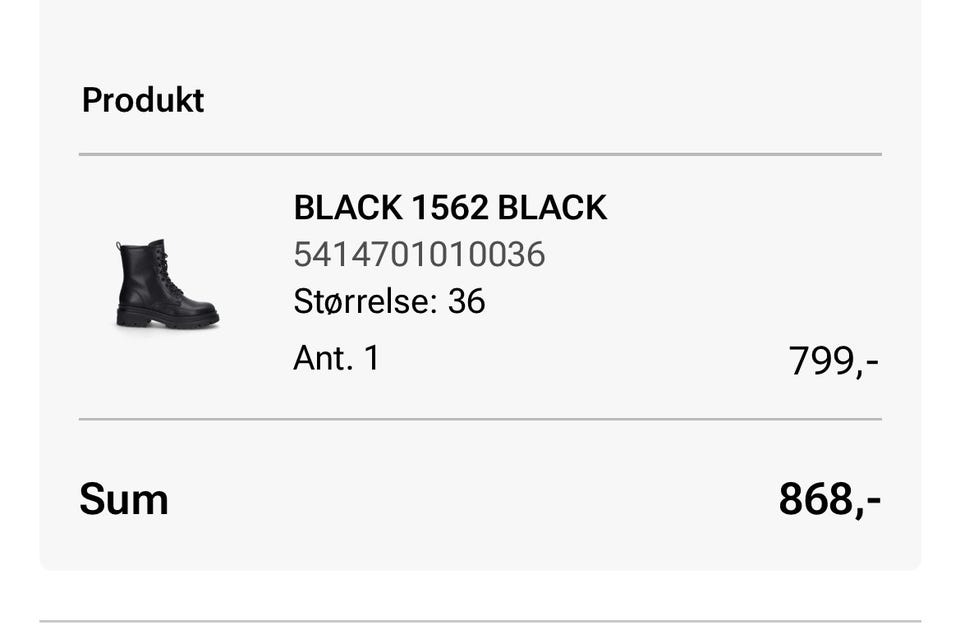Click the item price 799,-
This screenshot has height=634, width=960.
833,360
